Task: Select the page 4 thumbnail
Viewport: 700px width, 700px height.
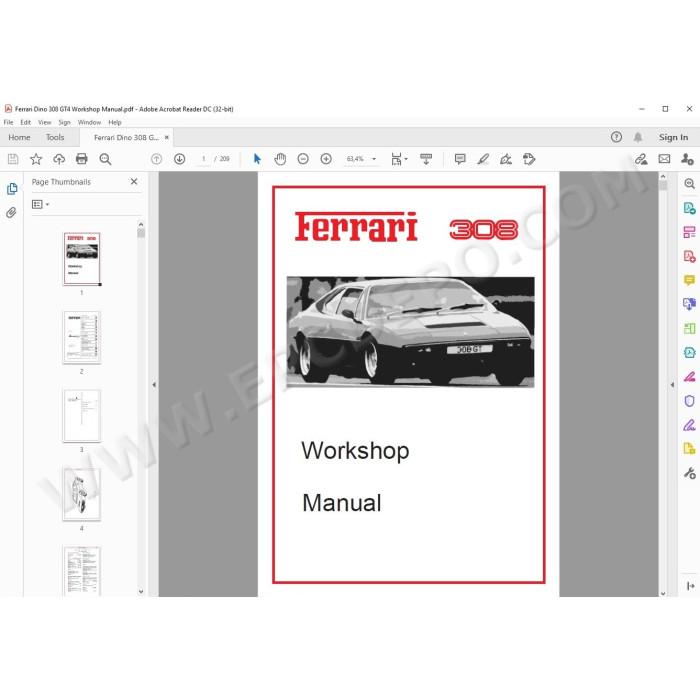Action: tap(82, 494)
